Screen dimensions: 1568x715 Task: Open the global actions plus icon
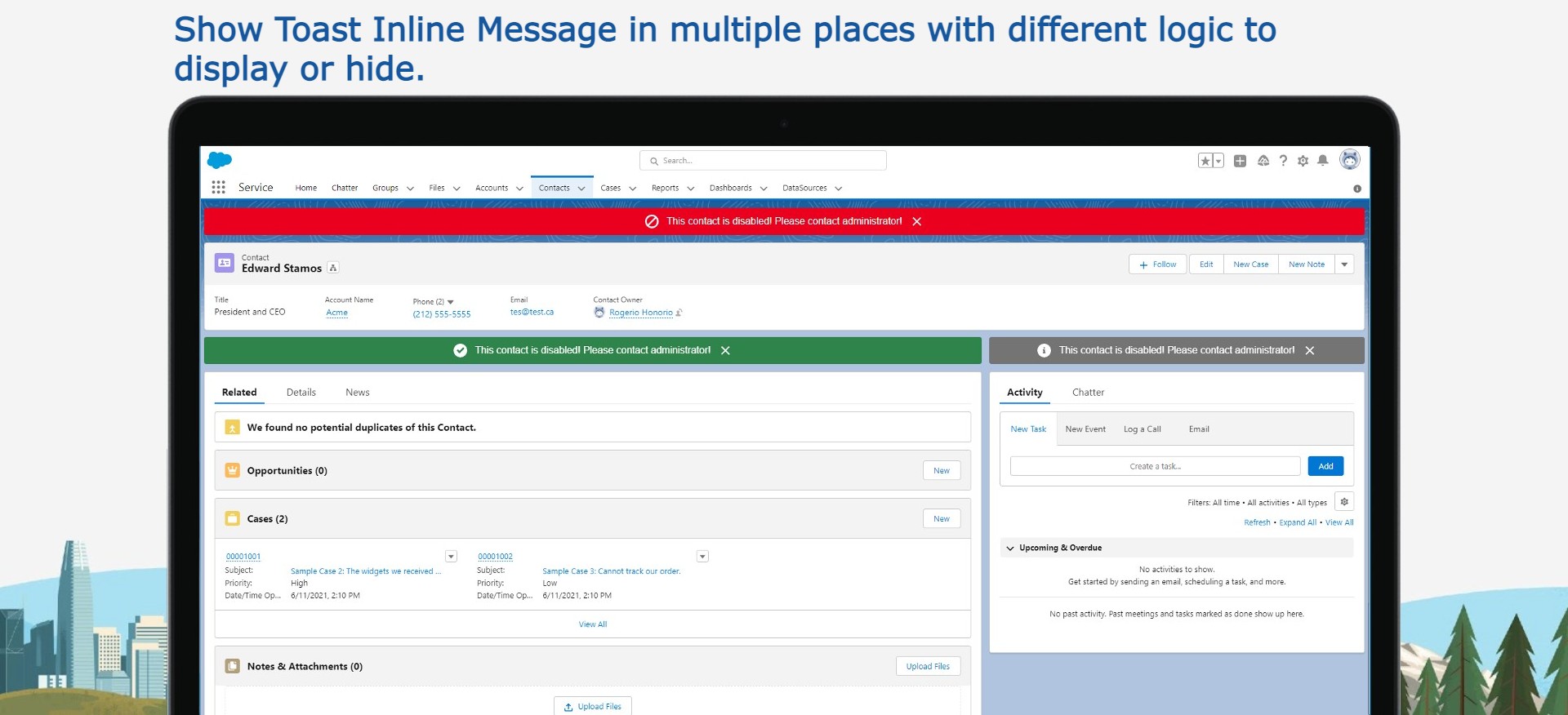pyautogui.click(x=1240, y=161)
